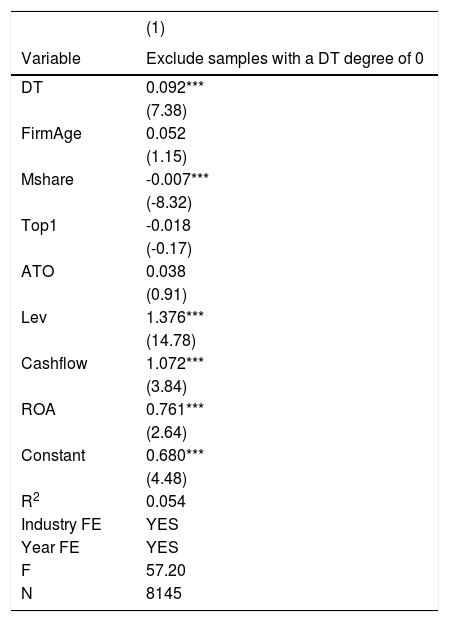Click the Cashflow row label
449x622 pixels.
pos(54,363)
